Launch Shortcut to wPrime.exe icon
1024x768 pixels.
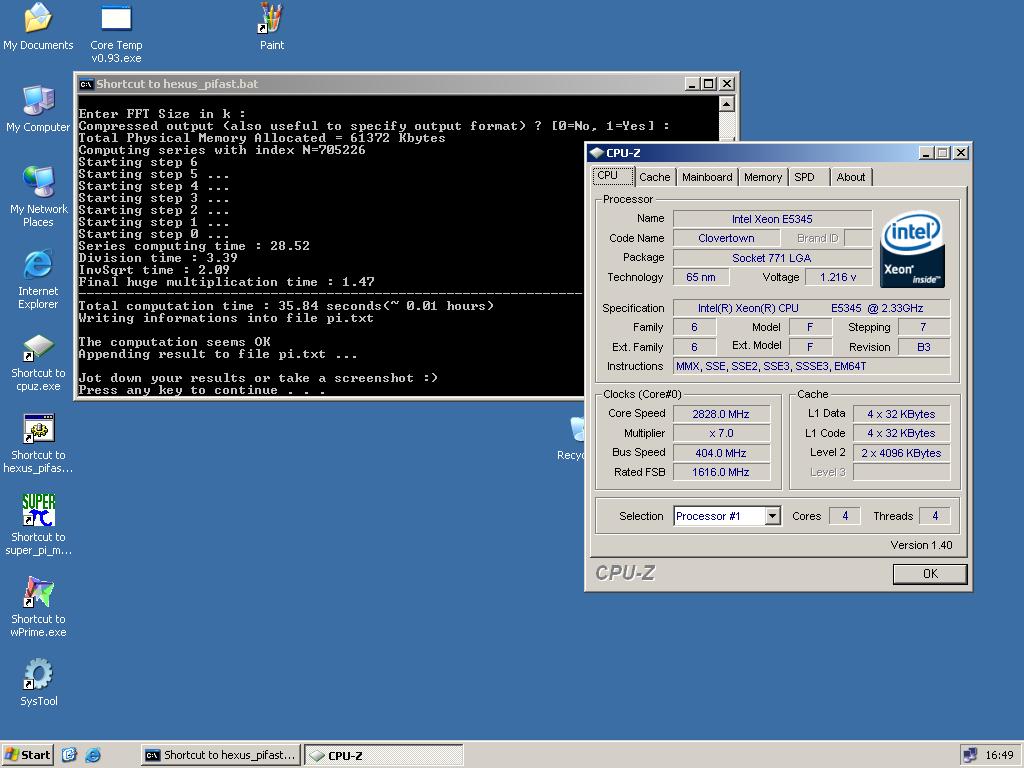(38, 592)
